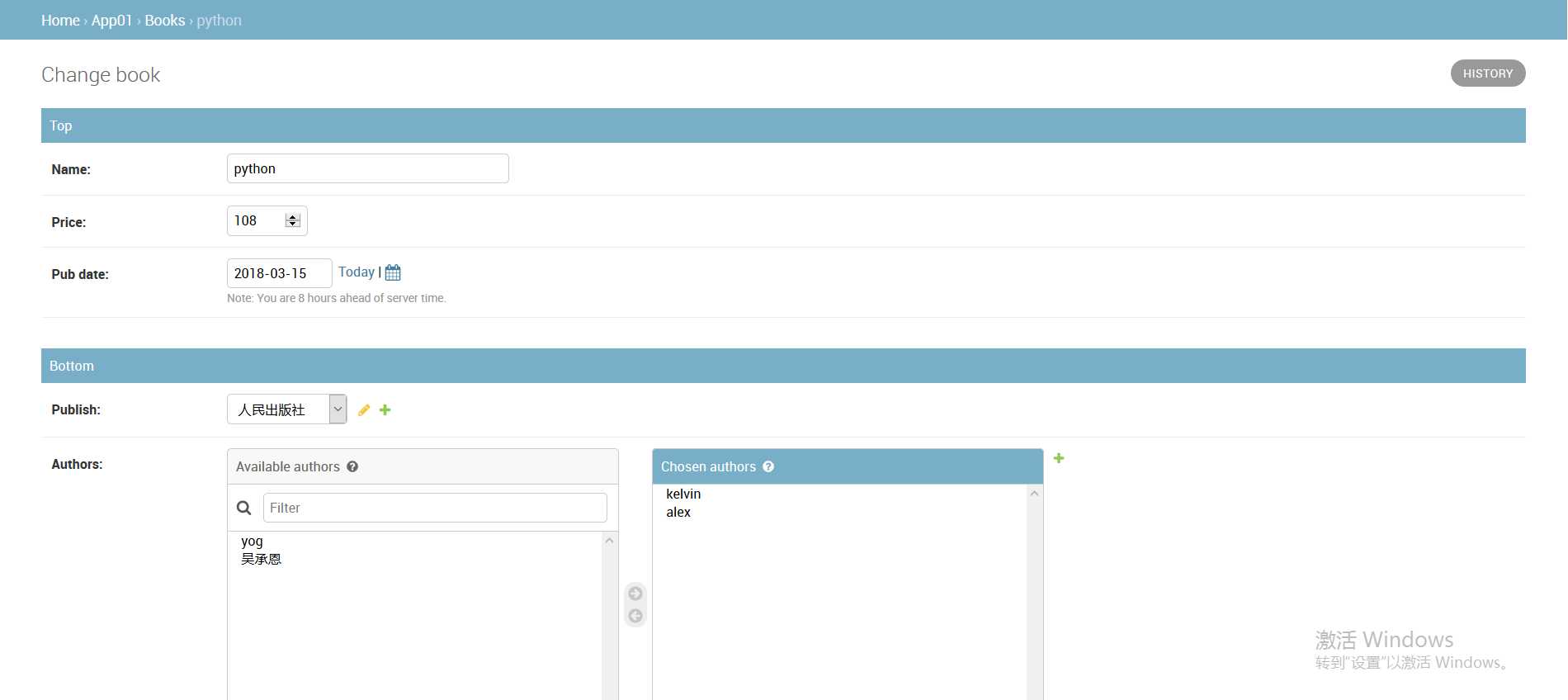Focus the Price number field

click(x=267, y=220)
